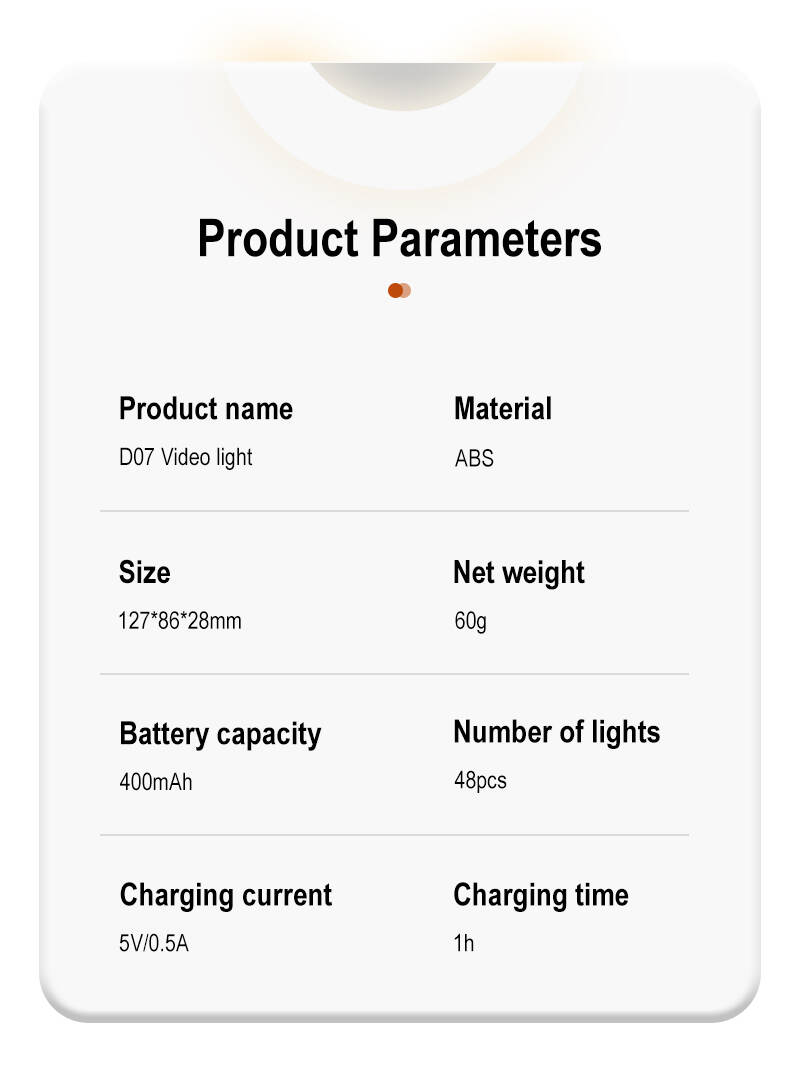This screenshot has width=800, height=1073.
Task: Click the Product Parameters heading
Action: (x=400, y=239)
